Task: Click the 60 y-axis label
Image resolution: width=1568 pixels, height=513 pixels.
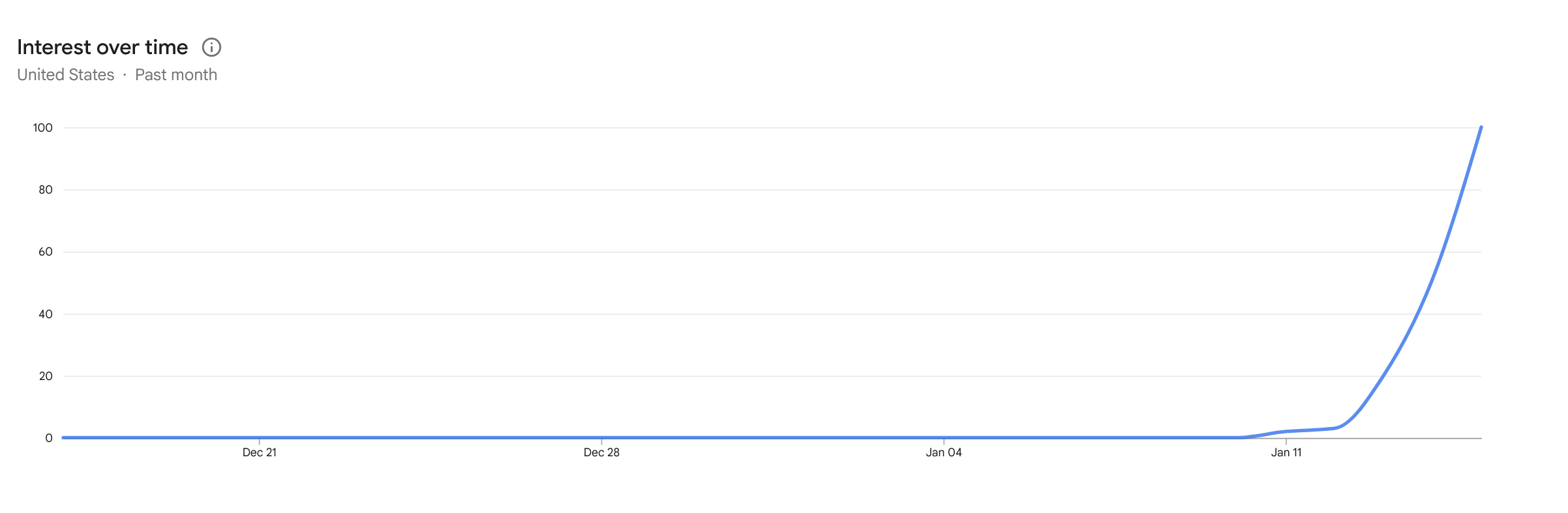Action: point(46,252)
